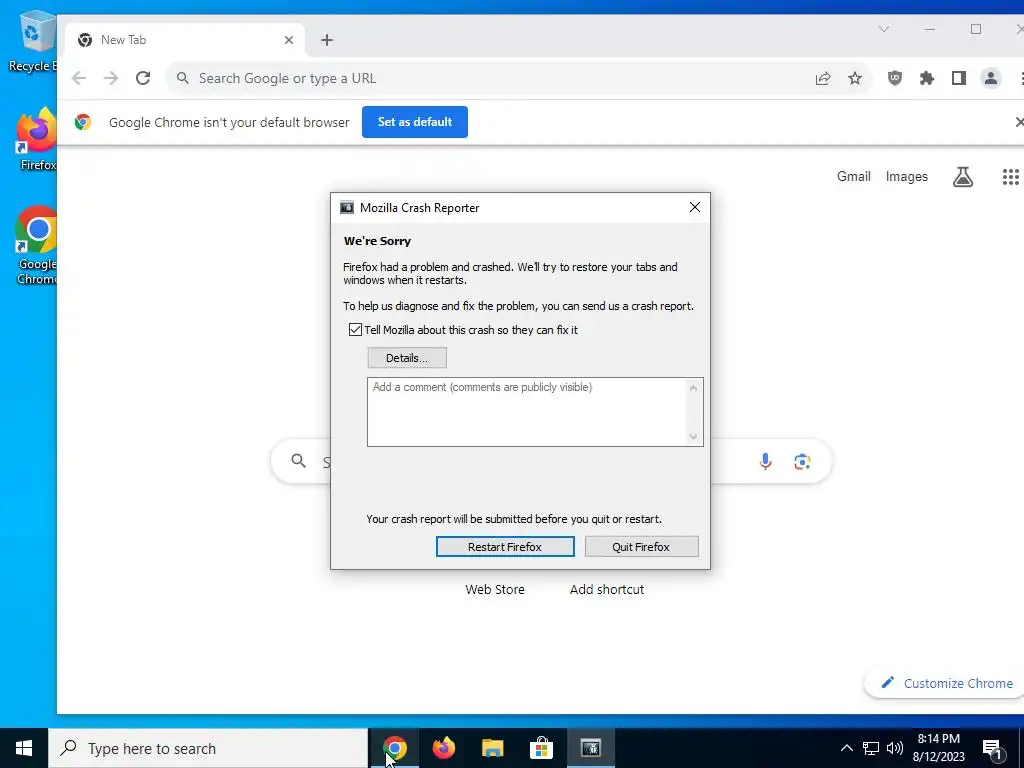The height and width of the screenshot is (768, 1024).
Task: Open the network tray icon
Action: (871, 748)
